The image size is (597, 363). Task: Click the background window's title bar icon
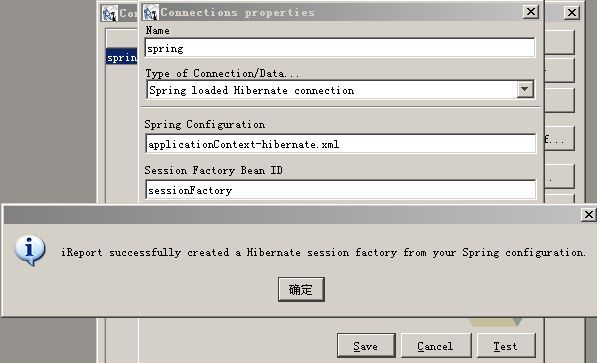(x=110, y=13)
